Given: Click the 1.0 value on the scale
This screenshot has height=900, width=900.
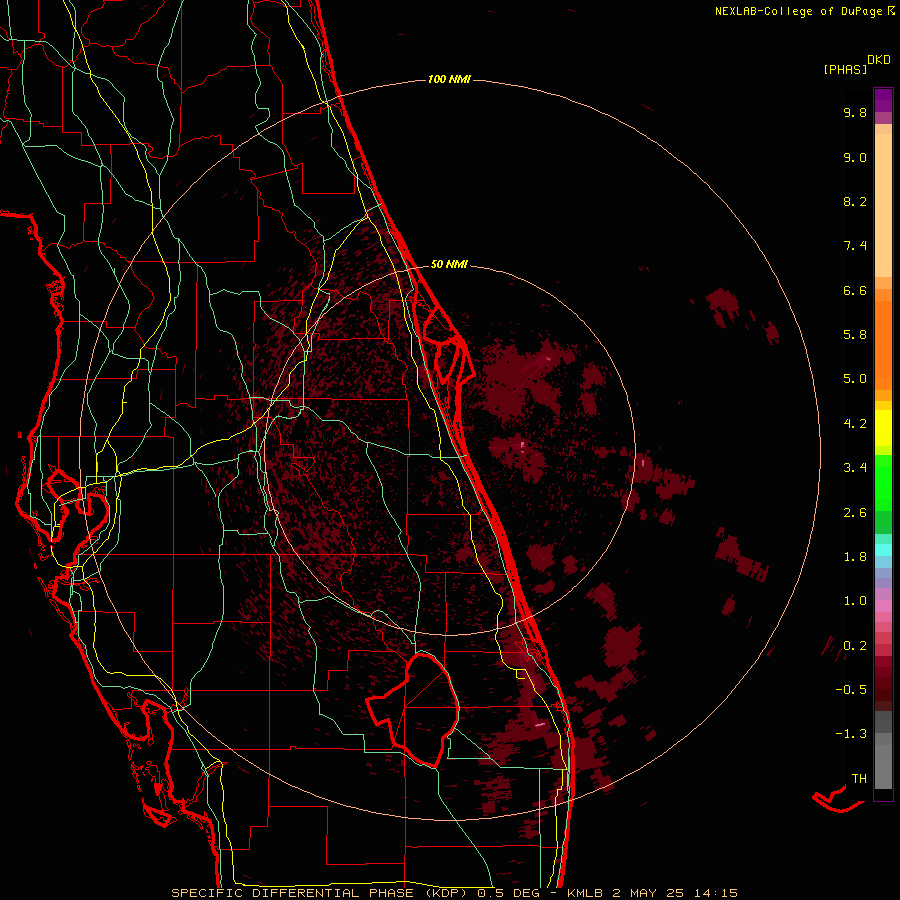Looking at the screenshot, I should (x=855, y=601).
